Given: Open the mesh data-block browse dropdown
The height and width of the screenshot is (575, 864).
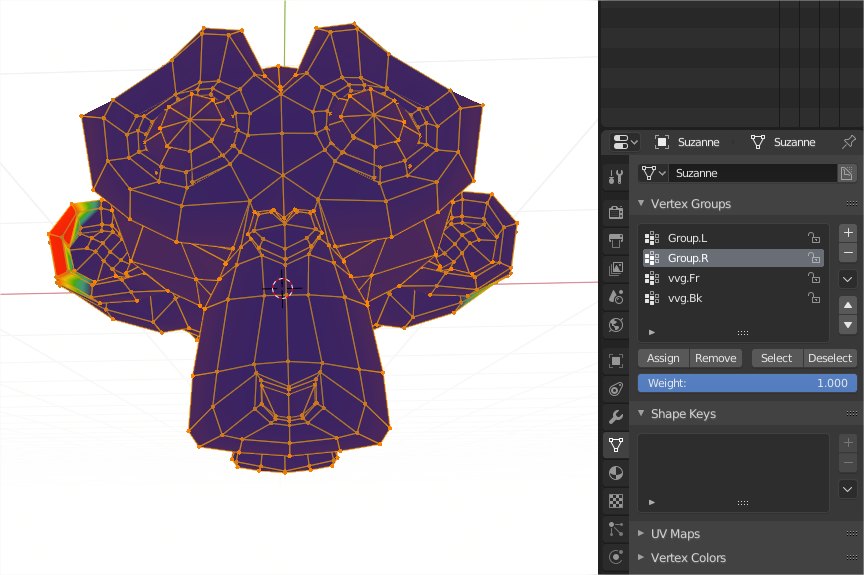Looking at the screenshot, I should [653, 173].
